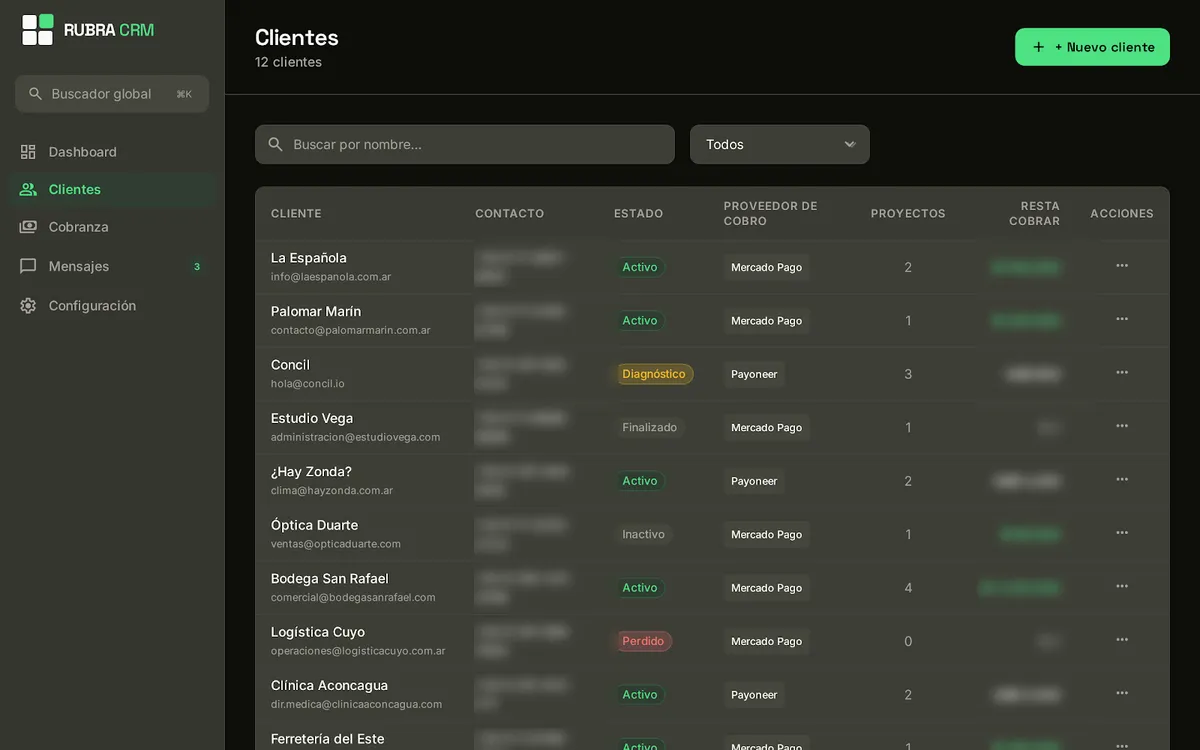Open actions menu for Palomar Marín
Image resolution: width=1200 pixels, height=750 pixels.
pyautogui.click(x=1122, y=319)
